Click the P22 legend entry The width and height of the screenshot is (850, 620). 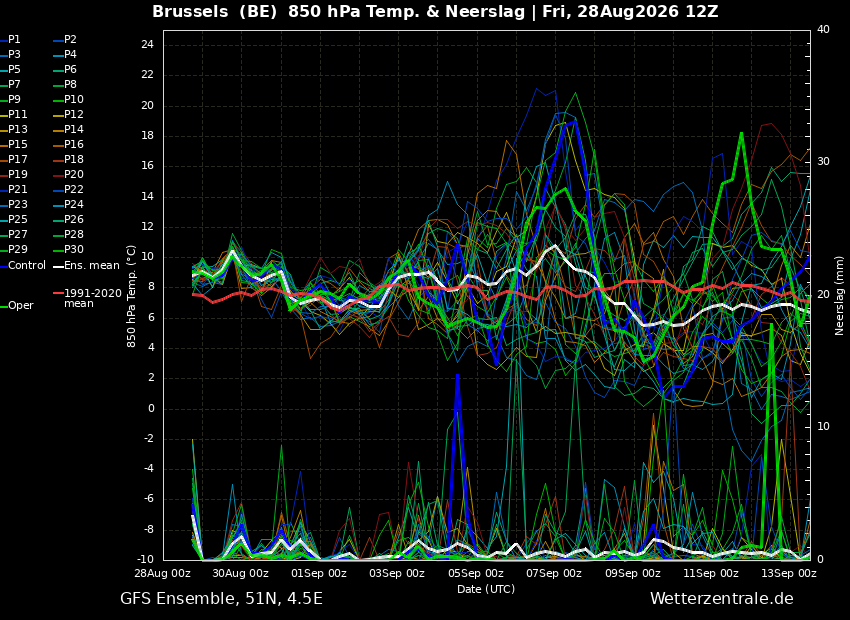pyautogui.click(x=69, y=189)
